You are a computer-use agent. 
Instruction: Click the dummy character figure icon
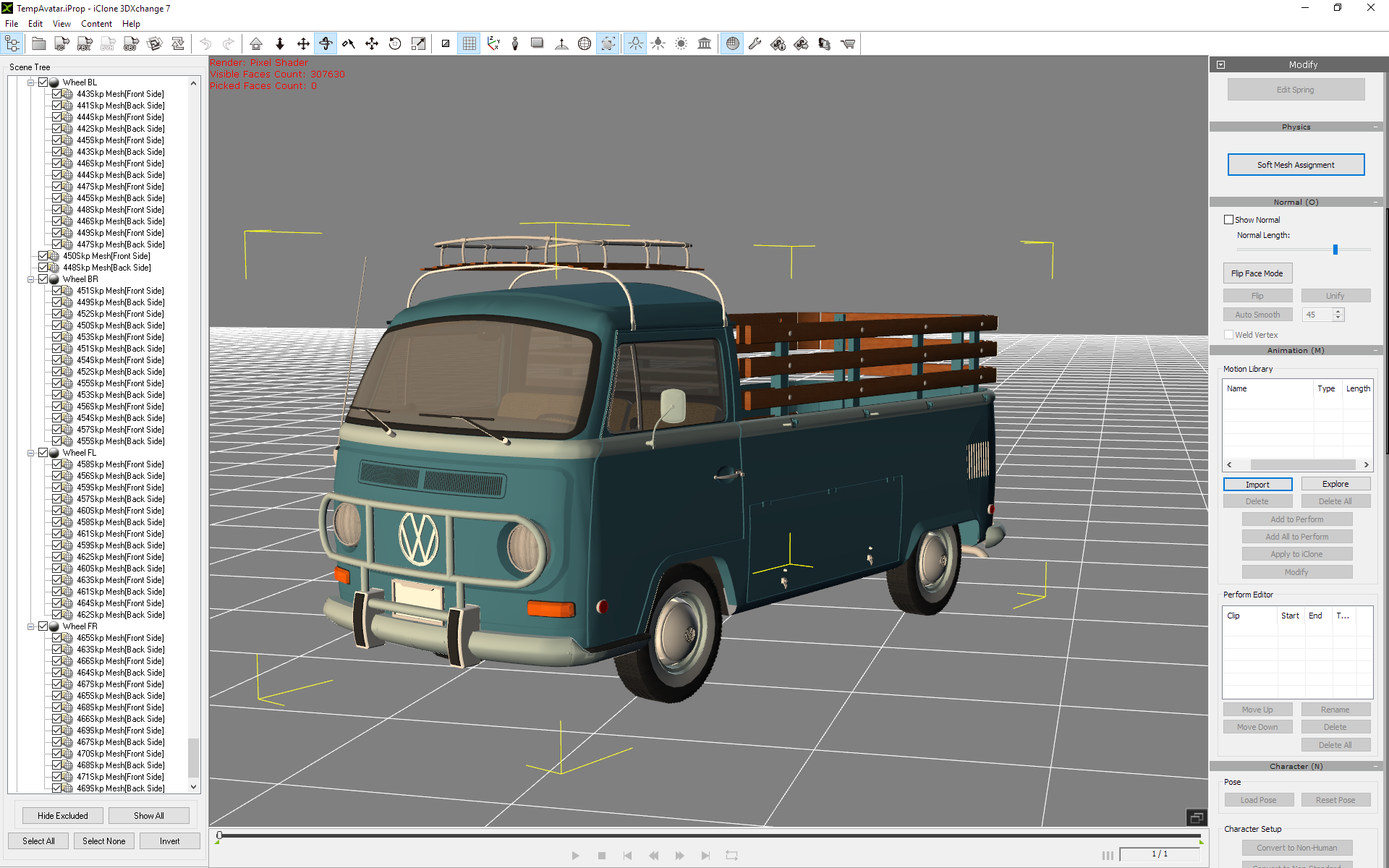point(515,44)
